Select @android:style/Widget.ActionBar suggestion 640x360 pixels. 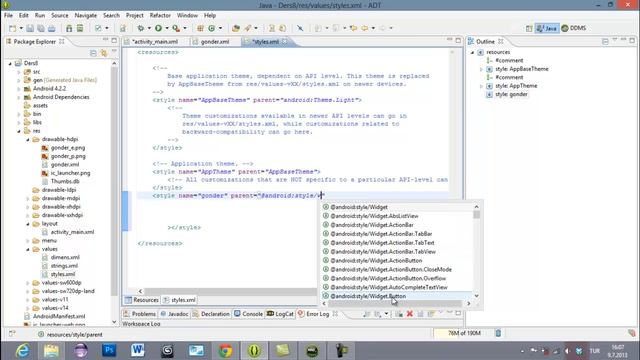397,225
